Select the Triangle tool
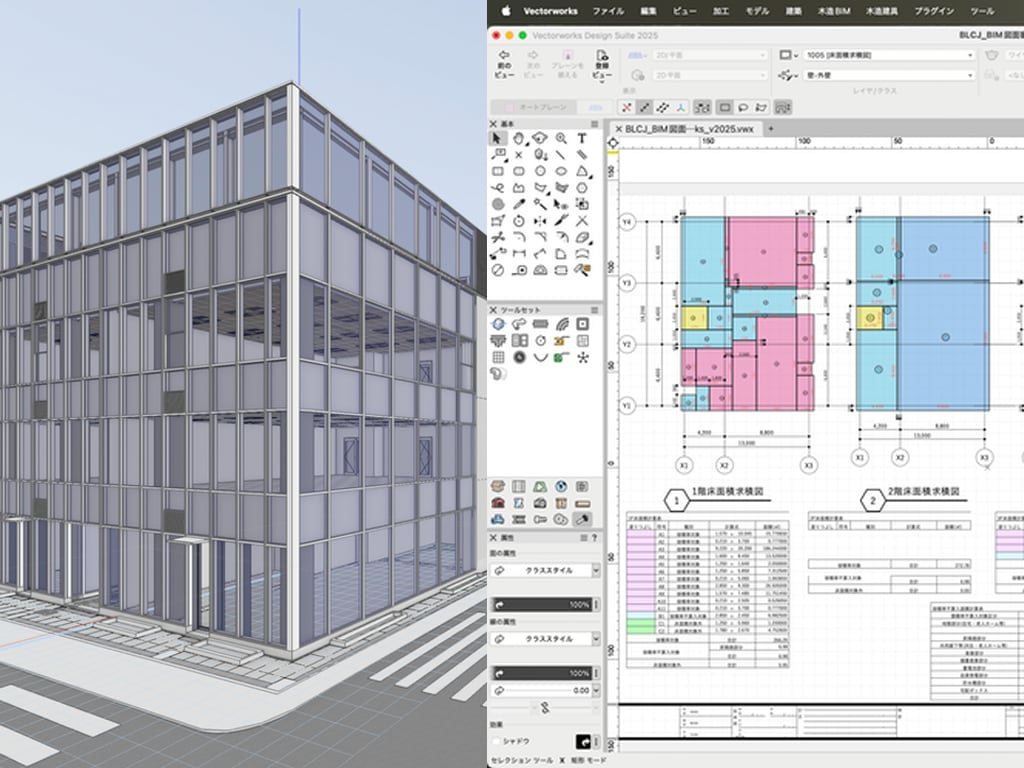 click(582, 171)
